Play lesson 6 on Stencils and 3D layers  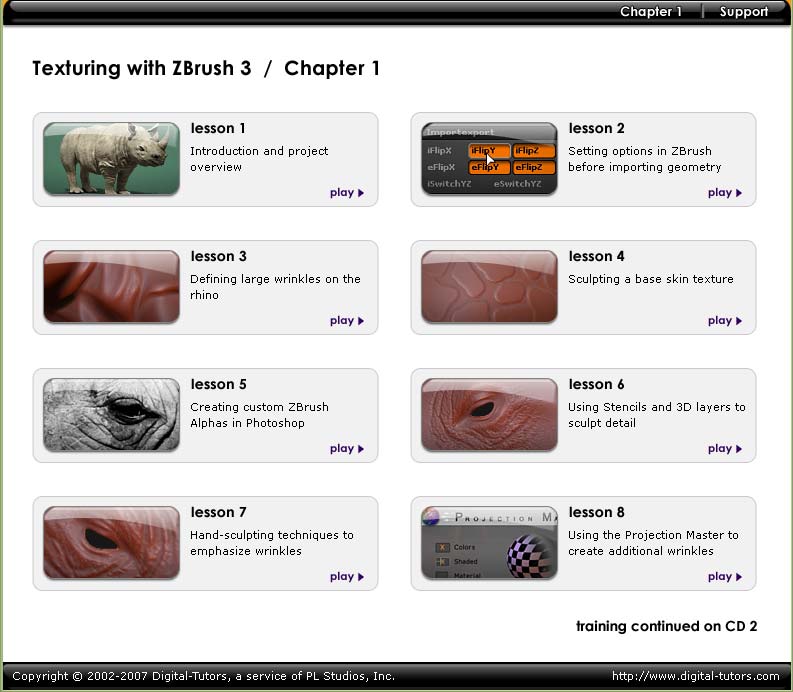coord(725,449)
